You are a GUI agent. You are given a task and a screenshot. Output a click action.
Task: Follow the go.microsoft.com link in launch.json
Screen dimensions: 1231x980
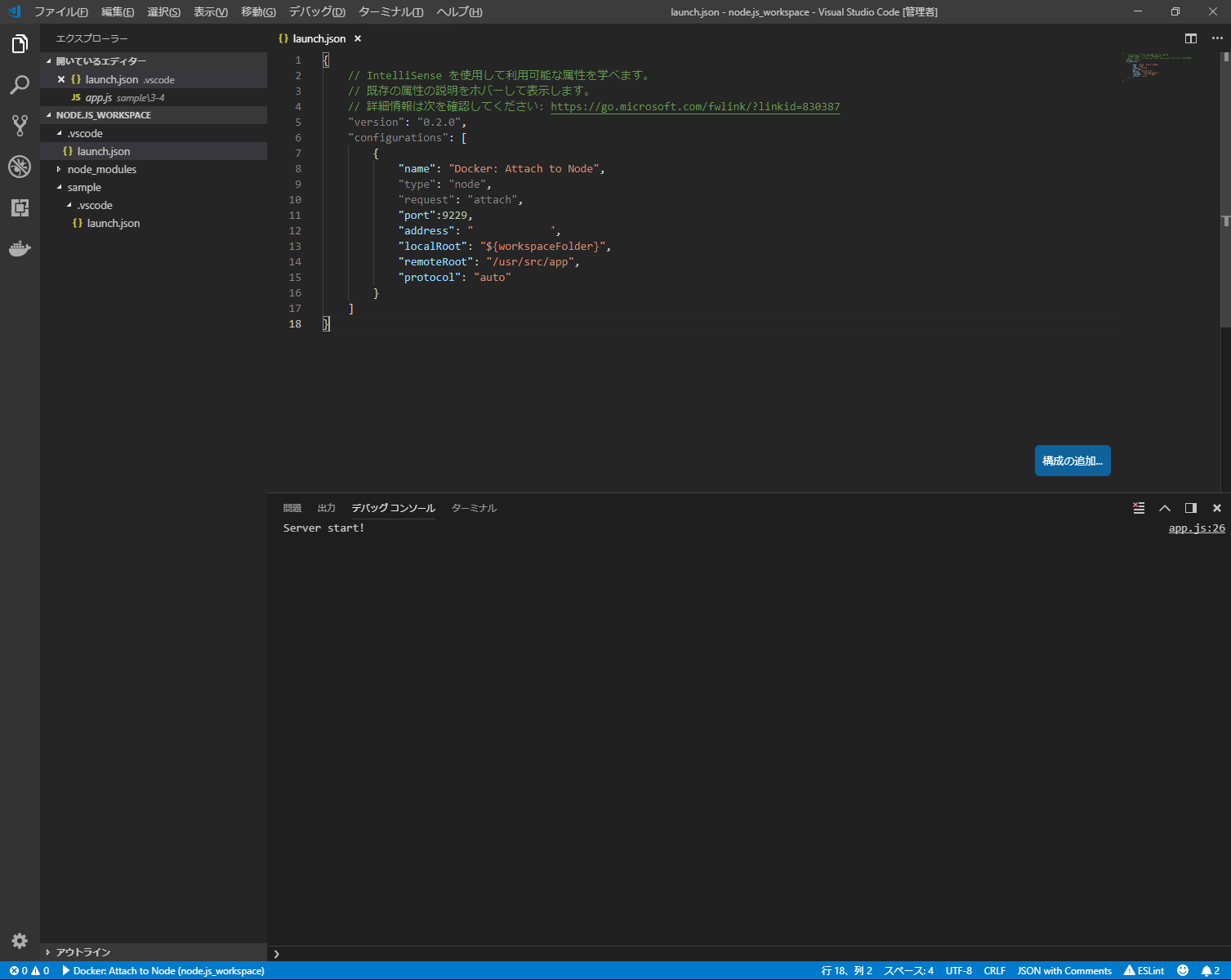tap(694, 106)
